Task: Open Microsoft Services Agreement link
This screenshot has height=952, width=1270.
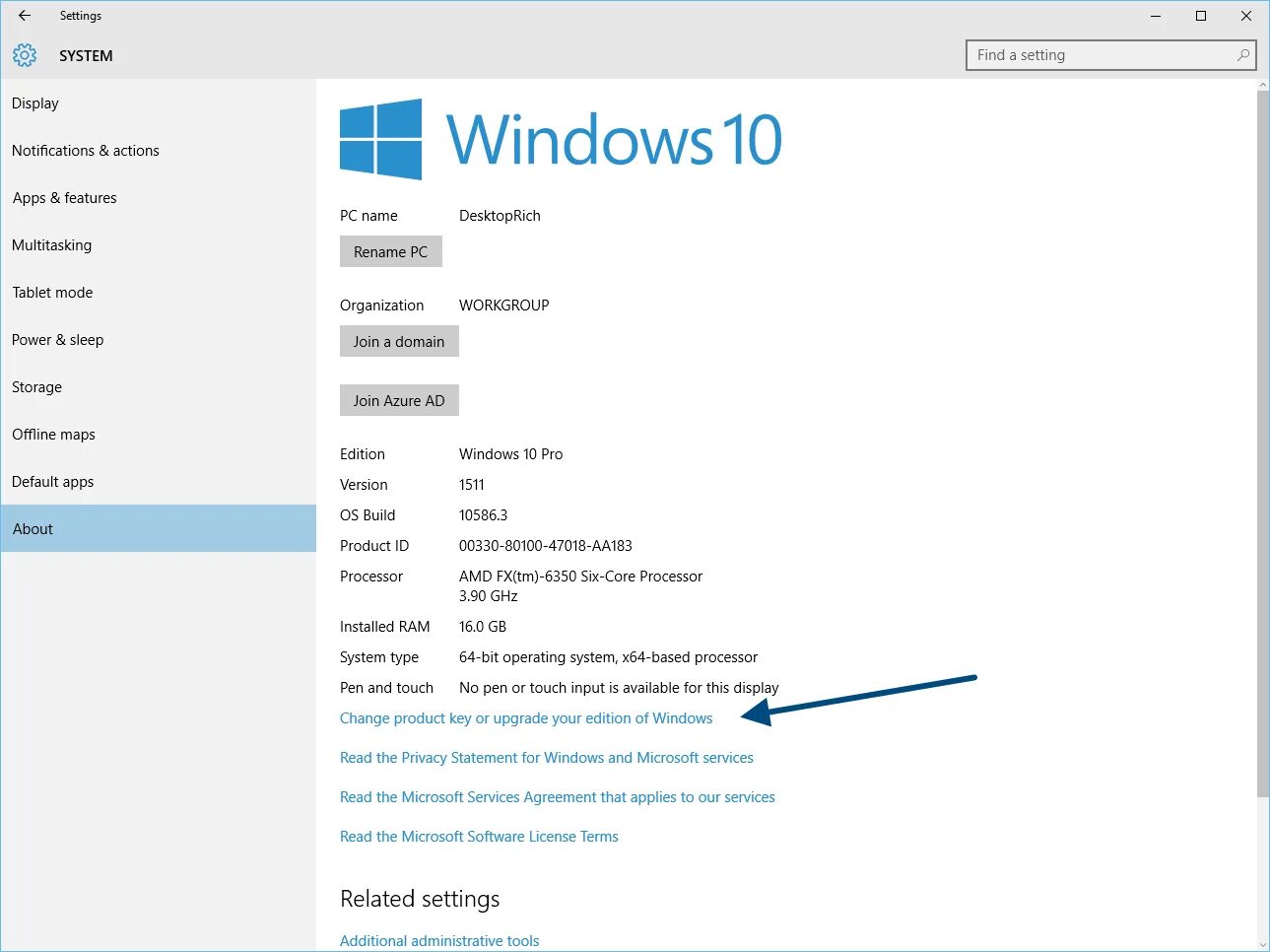Action: pos(558,797)
